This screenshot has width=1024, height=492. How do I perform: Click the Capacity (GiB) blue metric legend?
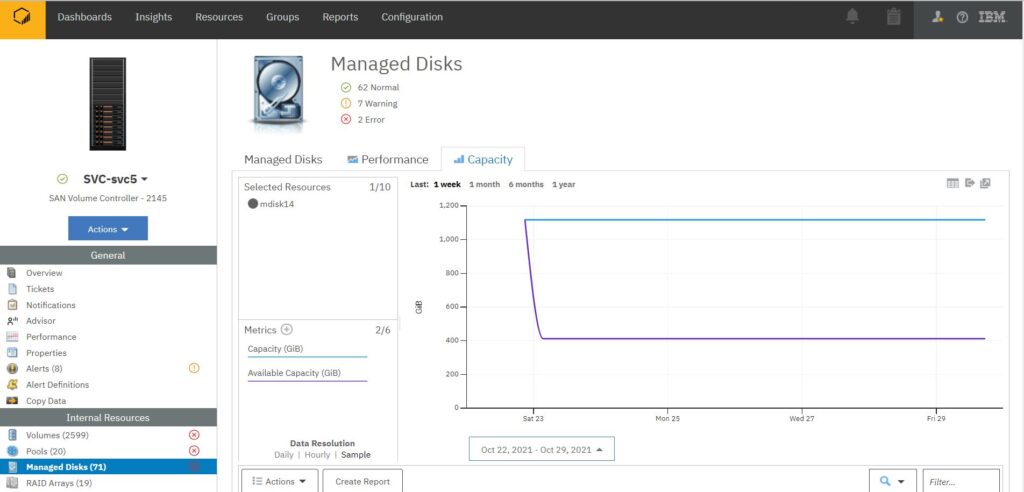308,350
